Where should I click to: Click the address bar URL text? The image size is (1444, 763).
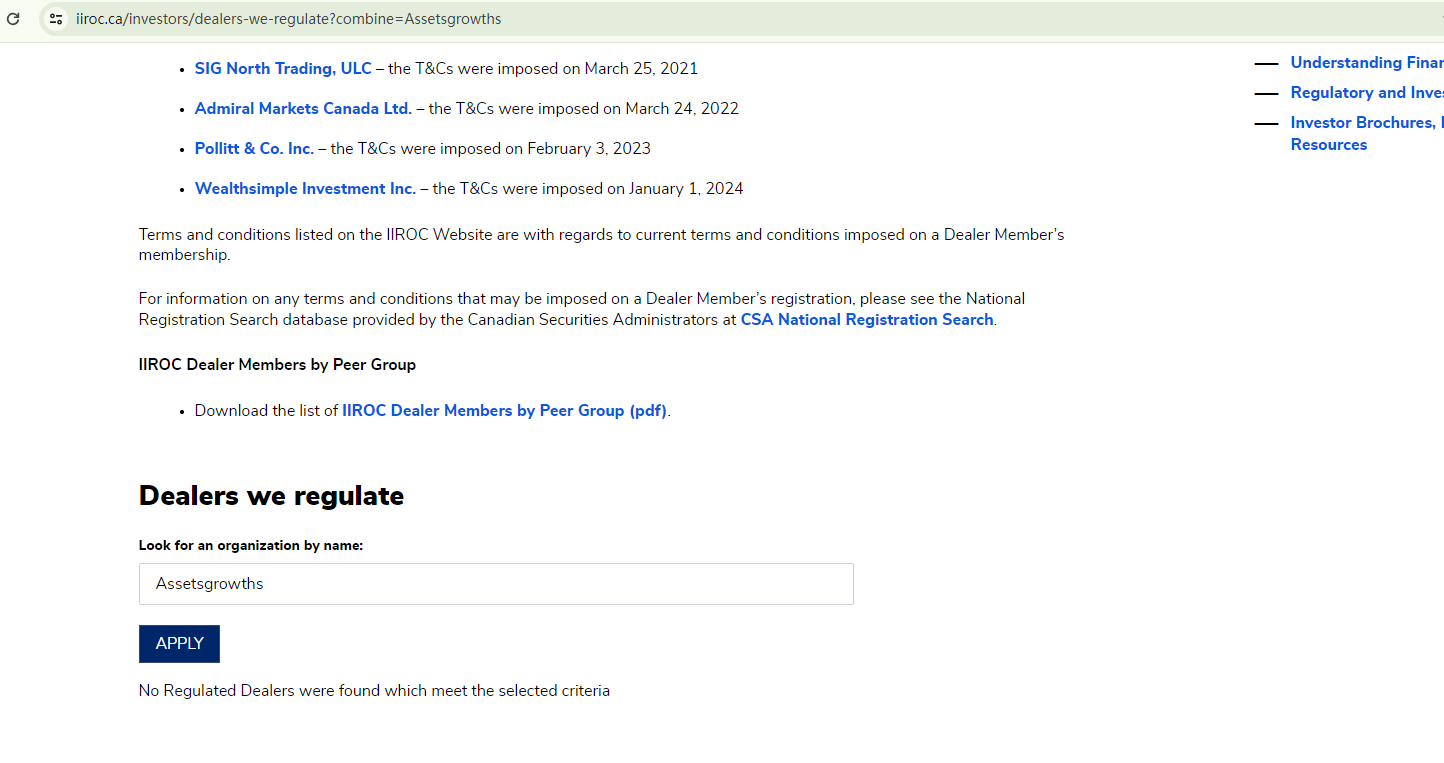[x=289, y=19]
